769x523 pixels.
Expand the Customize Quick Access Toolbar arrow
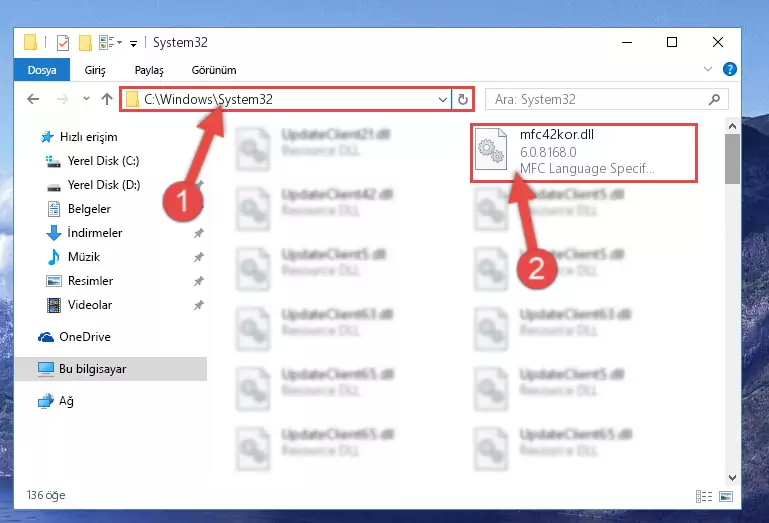pyautogui.click(x=133, y=44)
